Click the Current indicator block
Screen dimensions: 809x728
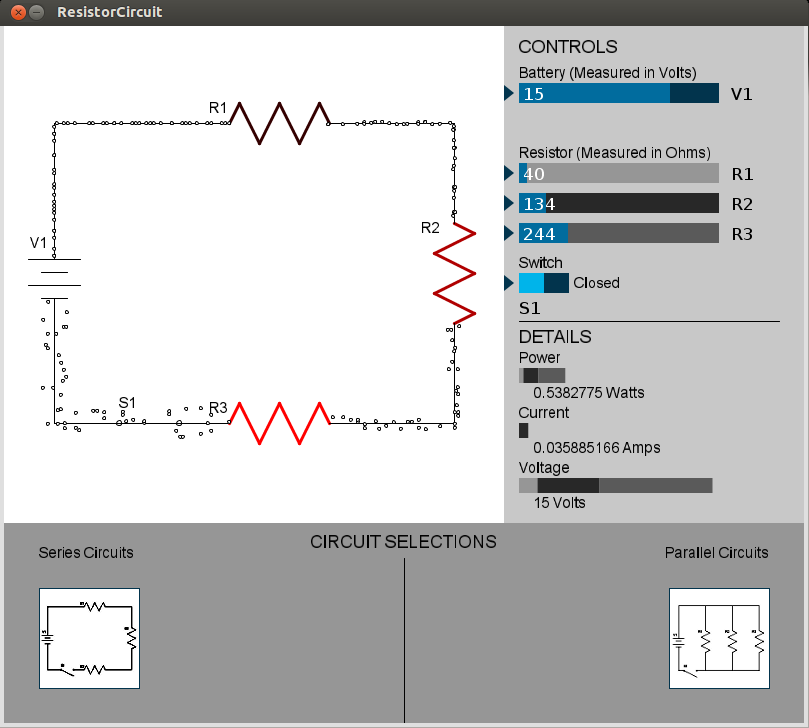(x=524, y=430)
